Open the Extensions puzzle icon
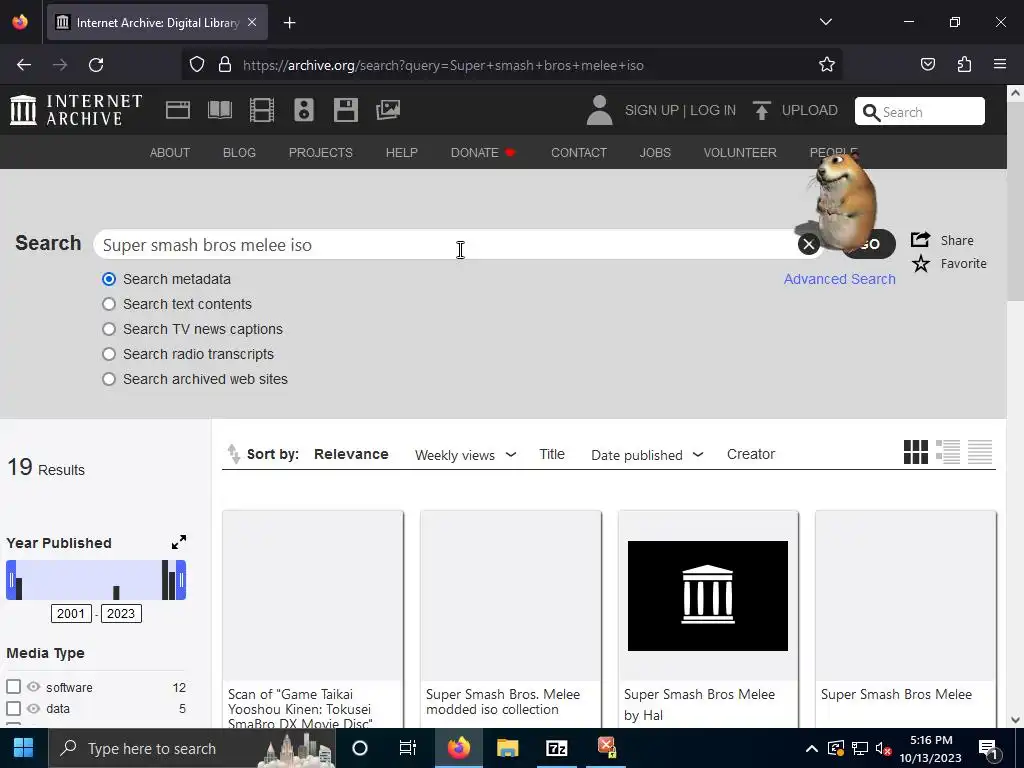 coord(964,64)
